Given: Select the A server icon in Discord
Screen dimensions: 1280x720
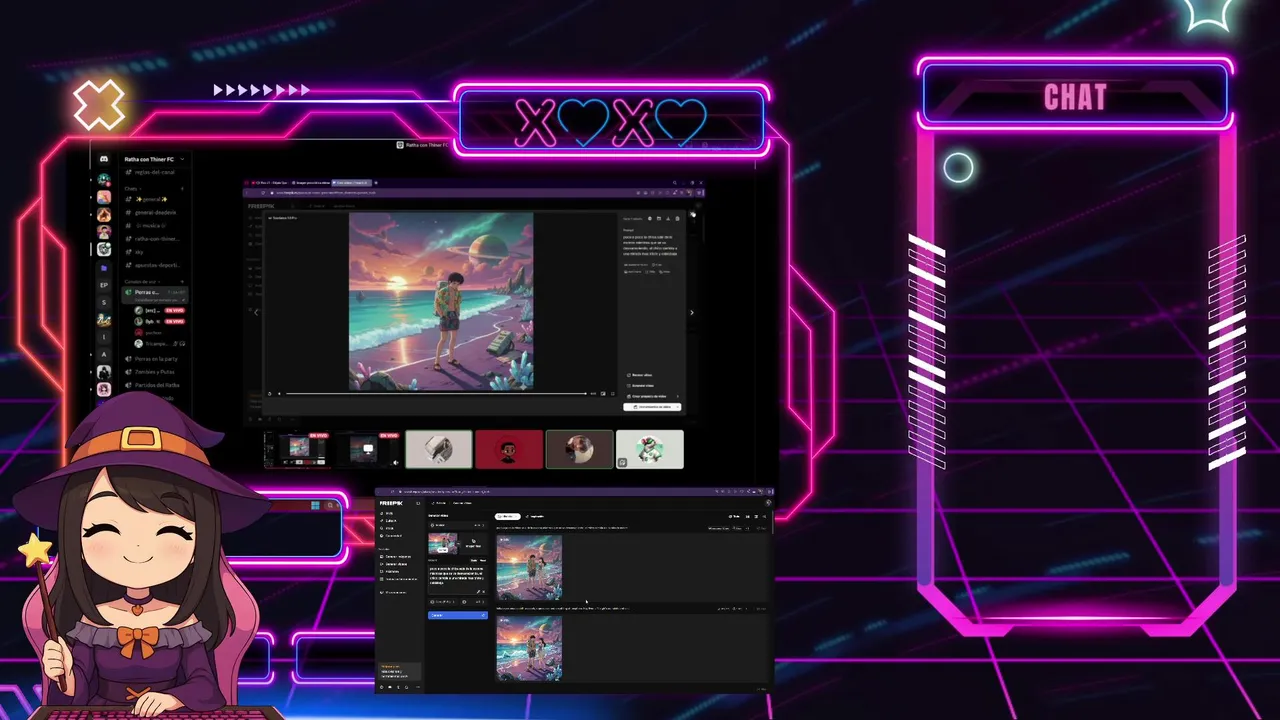Looking at the screenshot, I should point(104,354).
